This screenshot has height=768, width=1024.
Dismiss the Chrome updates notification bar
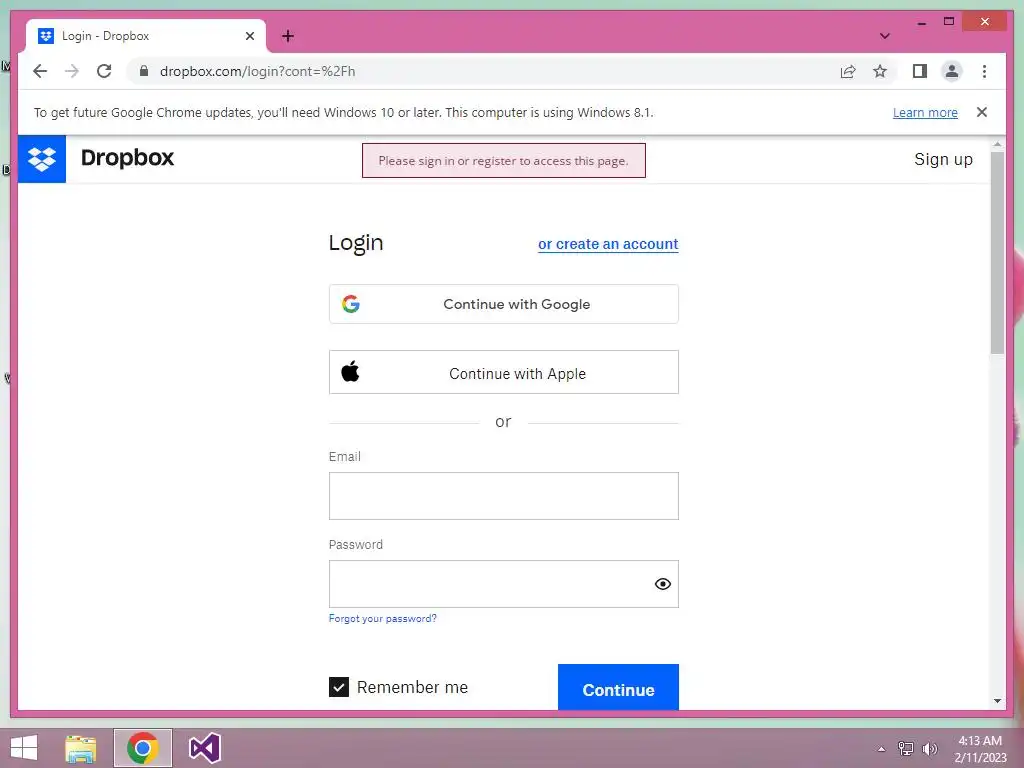coord(982,112)
